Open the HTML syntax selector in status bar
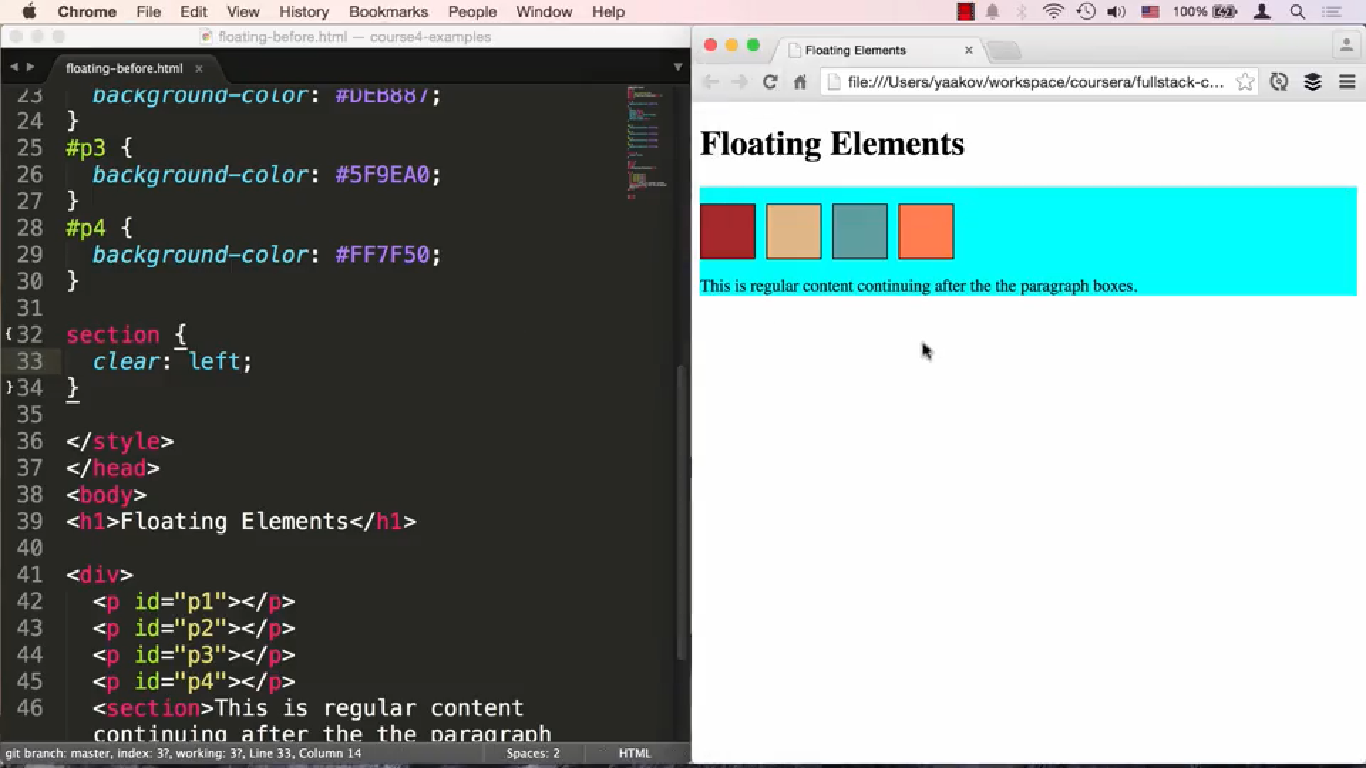Screen dimensions: 1366x768 point(634,752)
